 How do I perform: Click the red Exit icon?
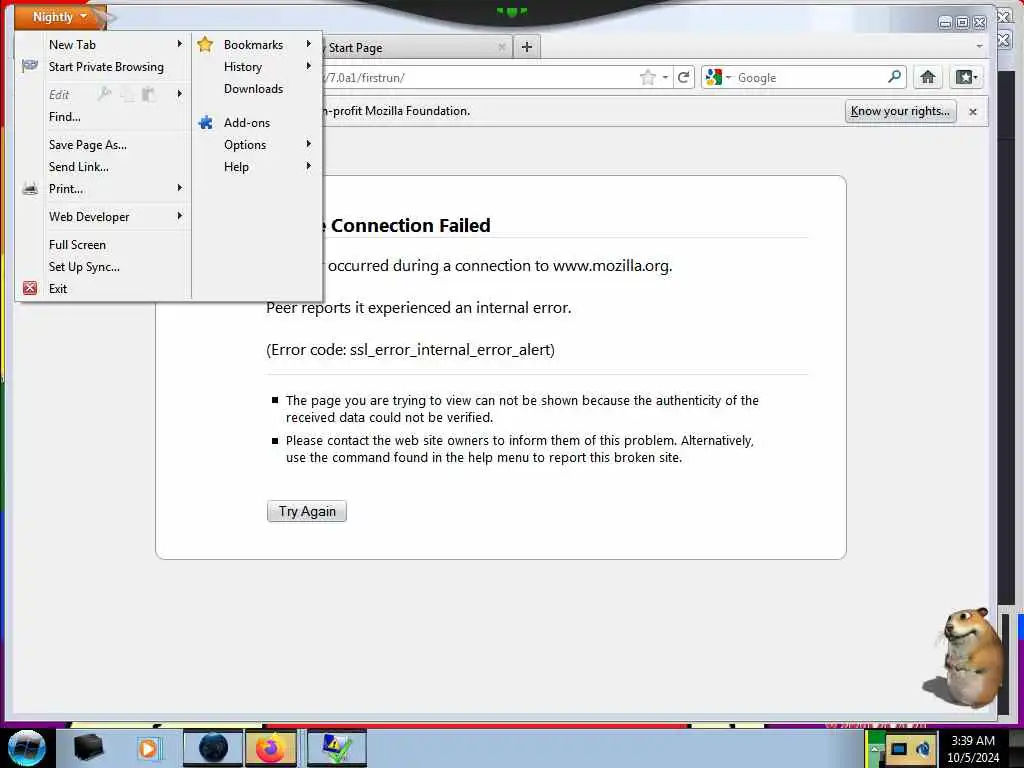pos(30,288)
